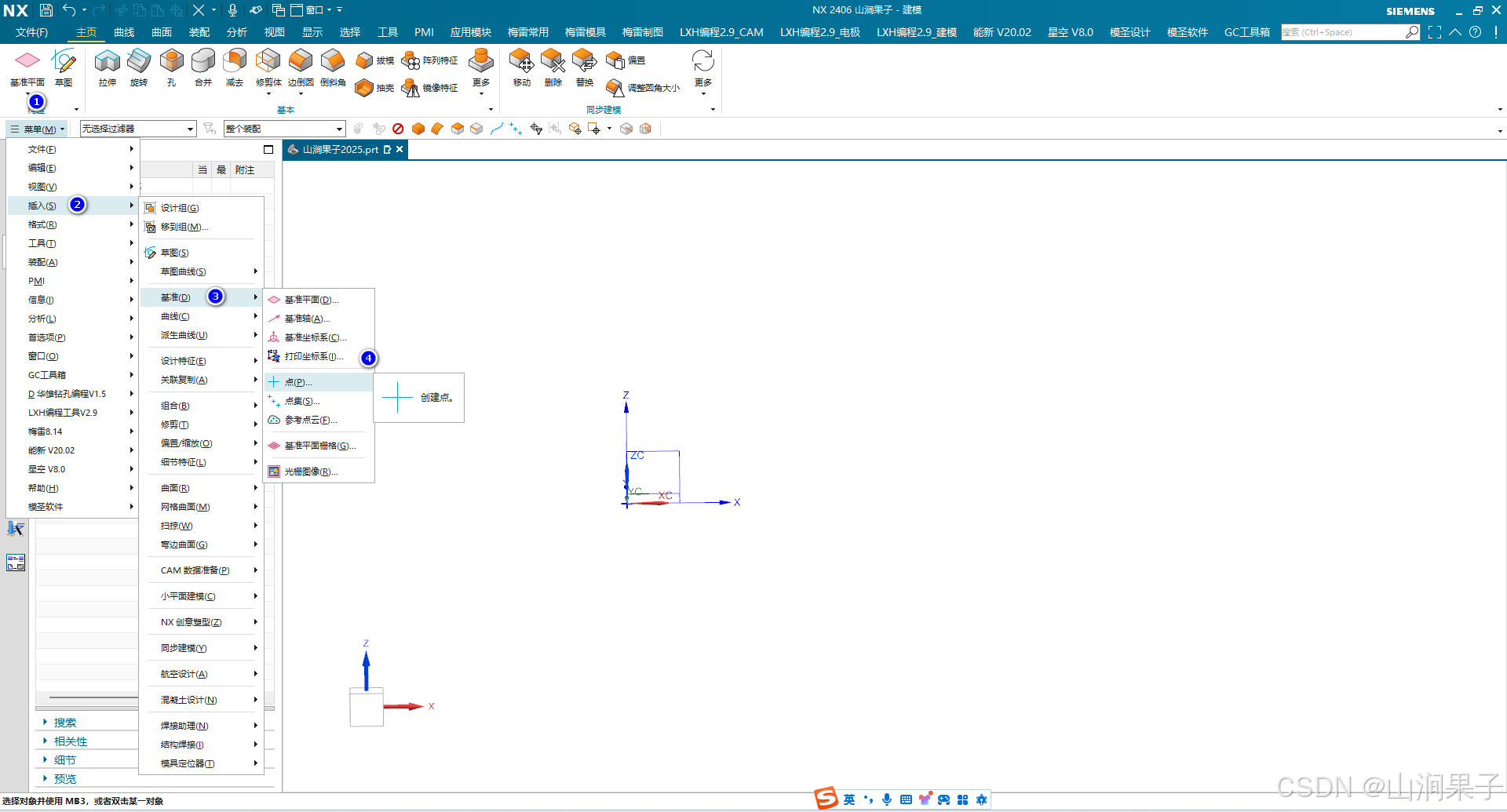Click the IME 英 language toggle

[x=849, y=799]
